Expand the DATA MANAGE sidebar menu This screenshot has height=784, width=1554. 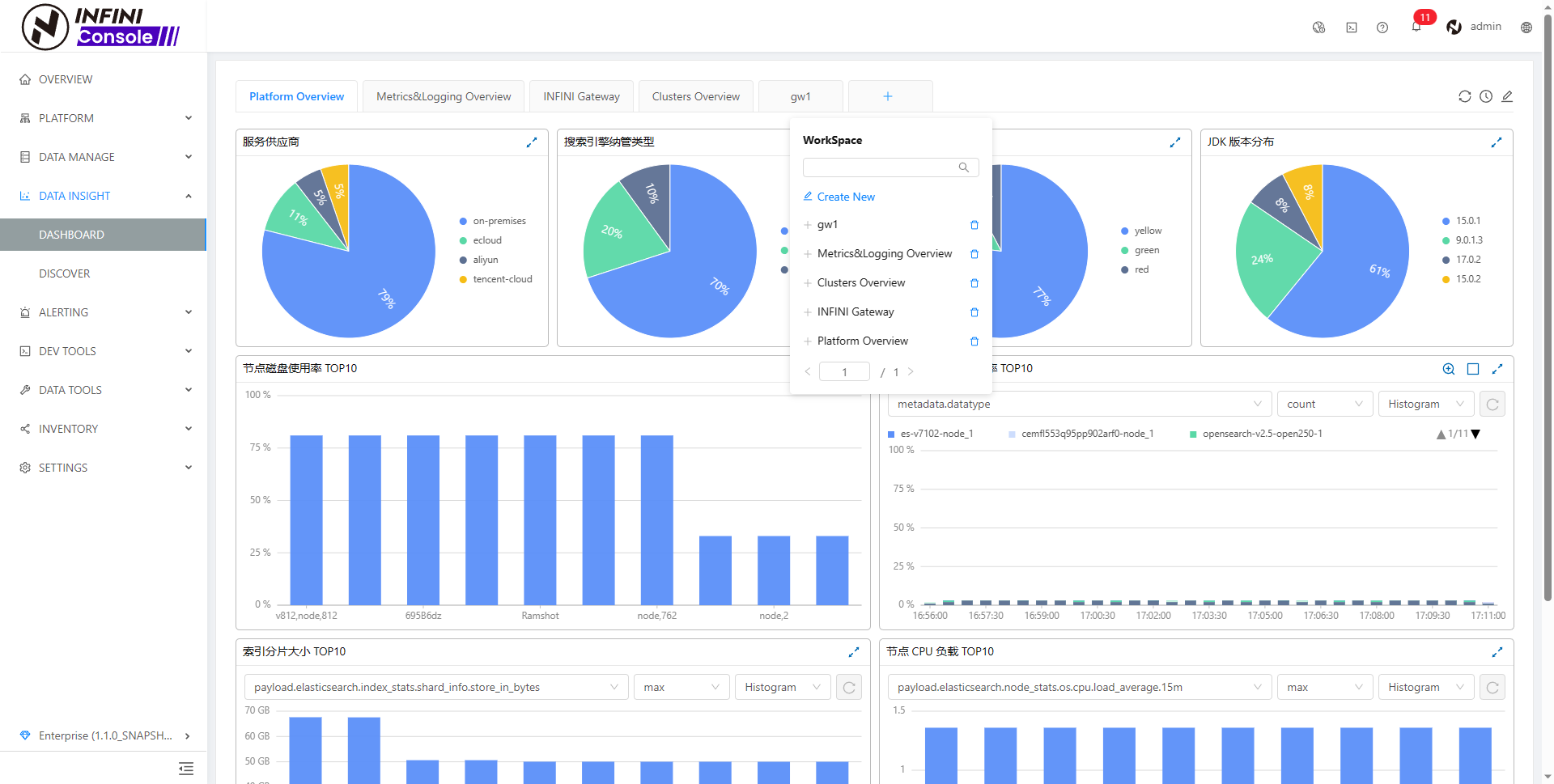(104, 157)
